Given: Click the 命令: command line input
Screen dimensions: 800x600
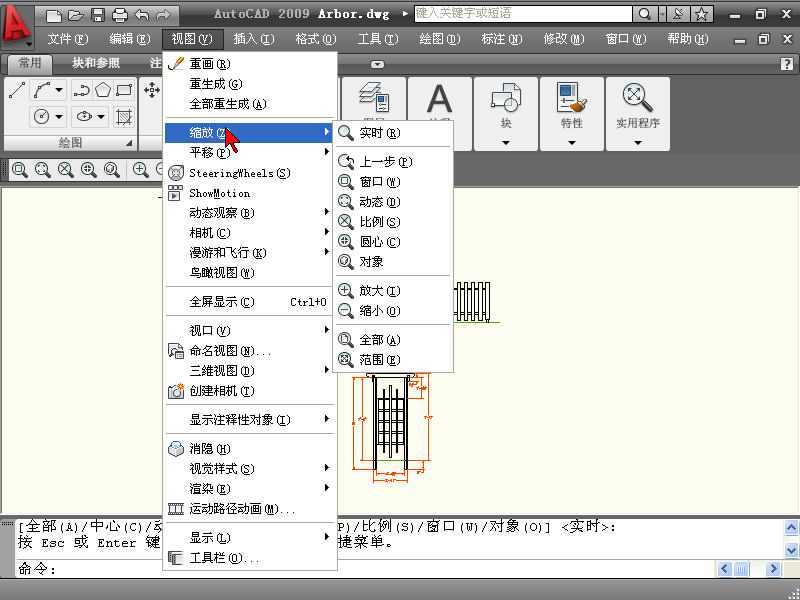Looking at the screenshot, I should [365, 568].
